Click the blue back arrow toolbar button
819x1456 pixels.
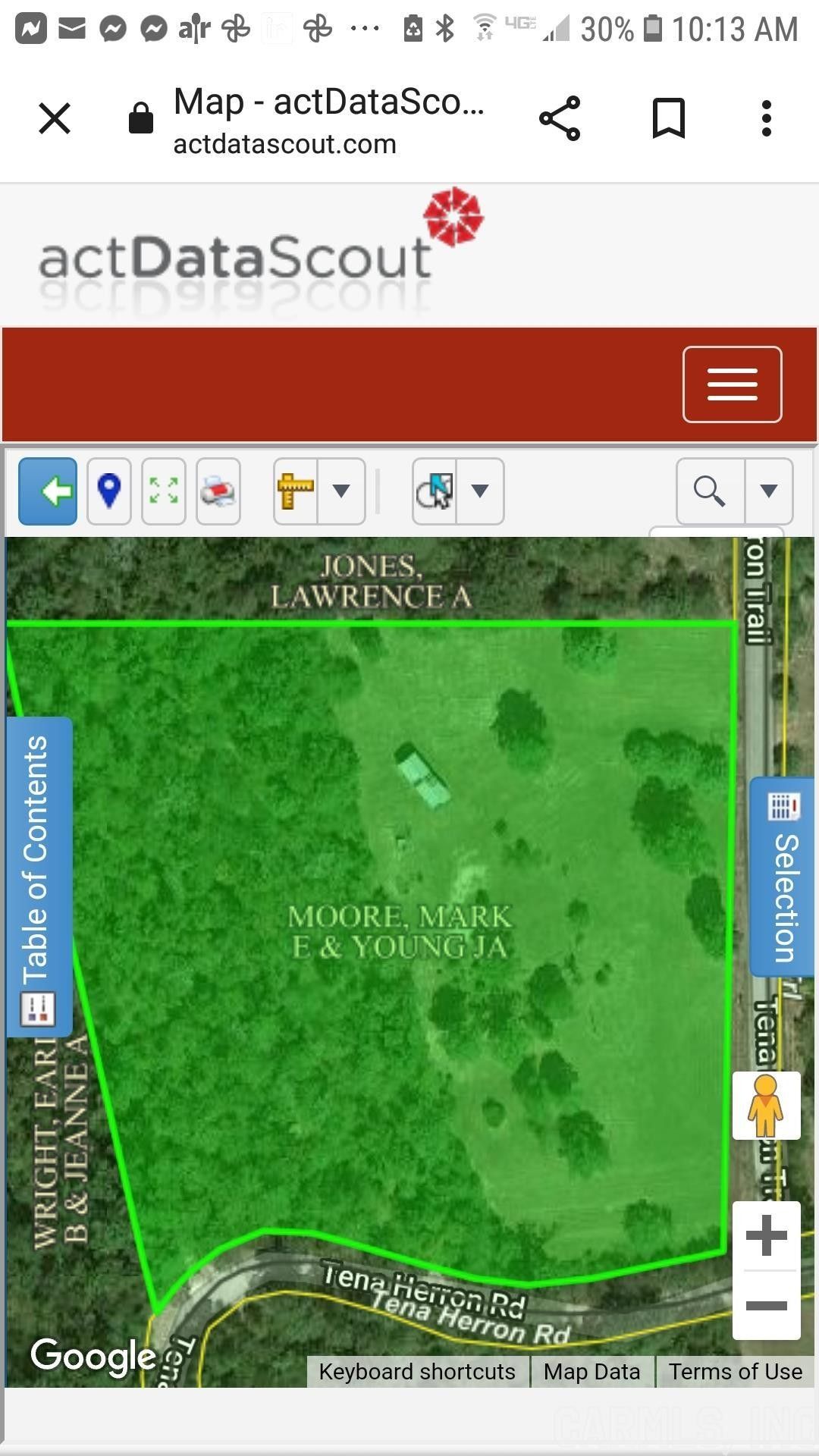coord(48,491)
